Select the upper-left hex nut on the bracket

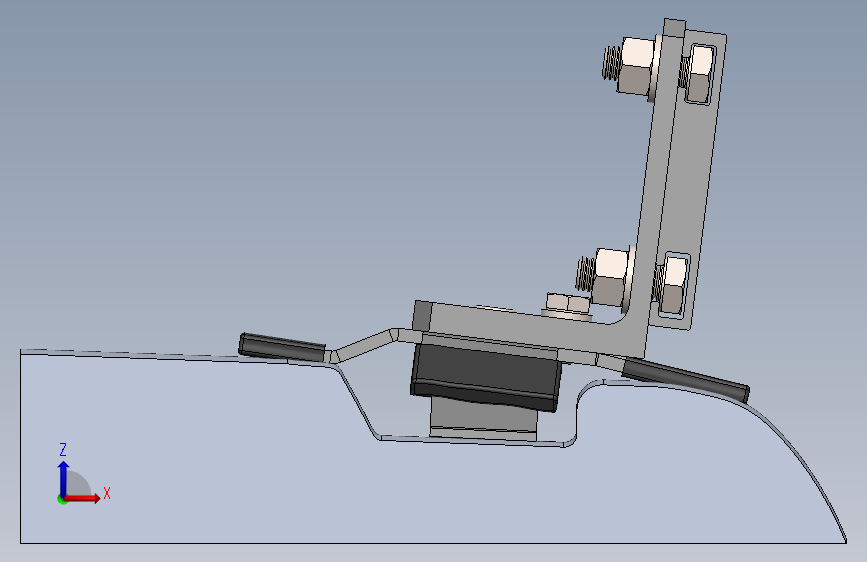tap(636, 65)
